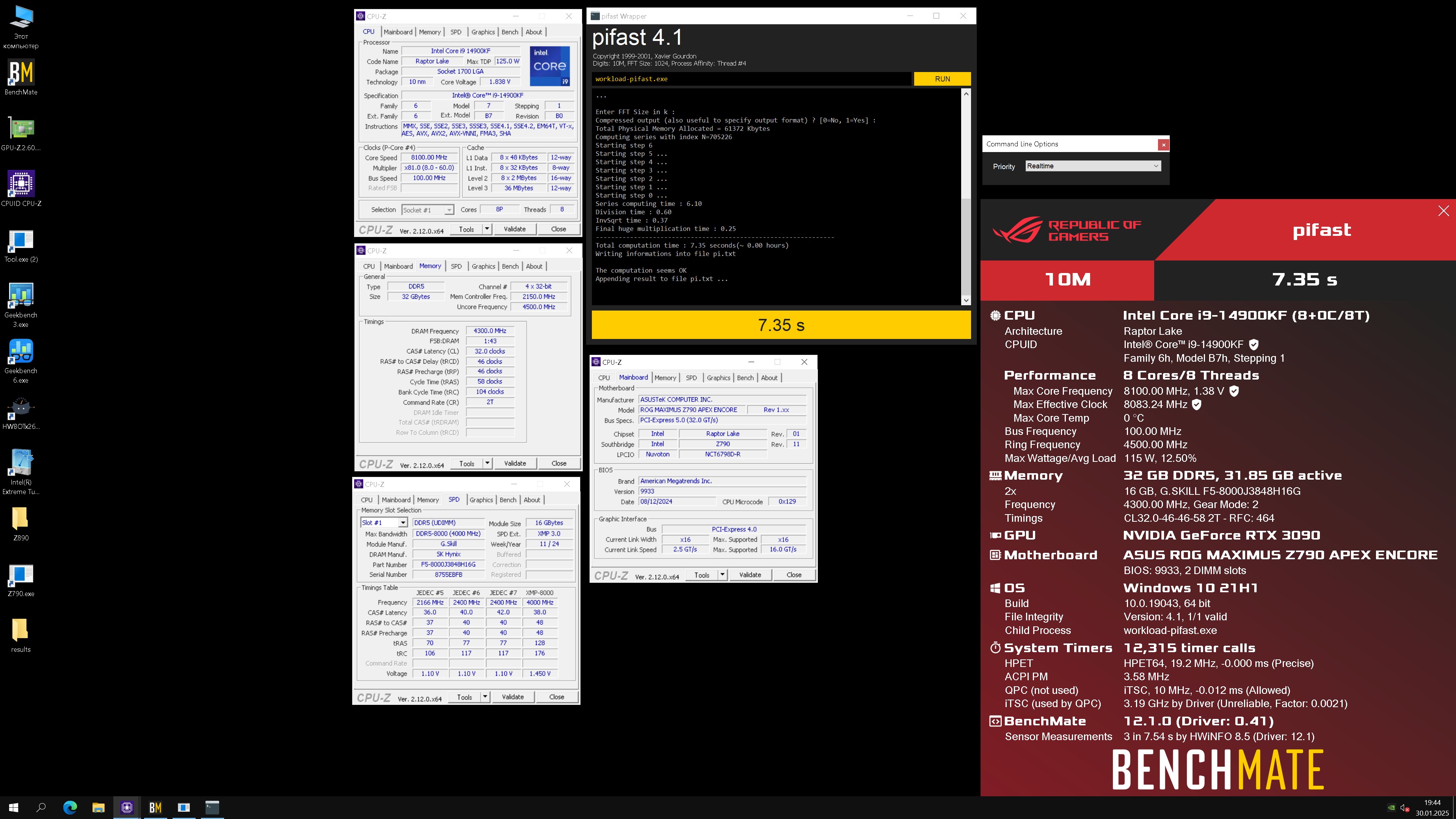Switch to SPD tab in Memory window
This screenshot has height=819, width=1456.
pos(456,266)
